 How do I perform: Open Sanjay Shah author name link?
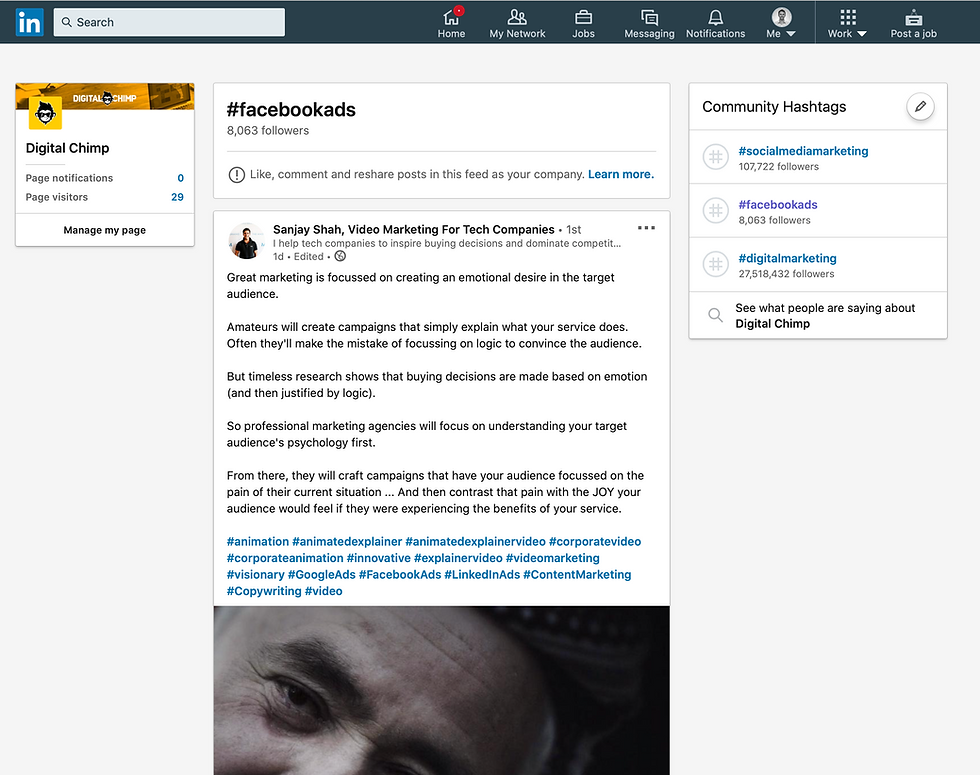point(414,229)
